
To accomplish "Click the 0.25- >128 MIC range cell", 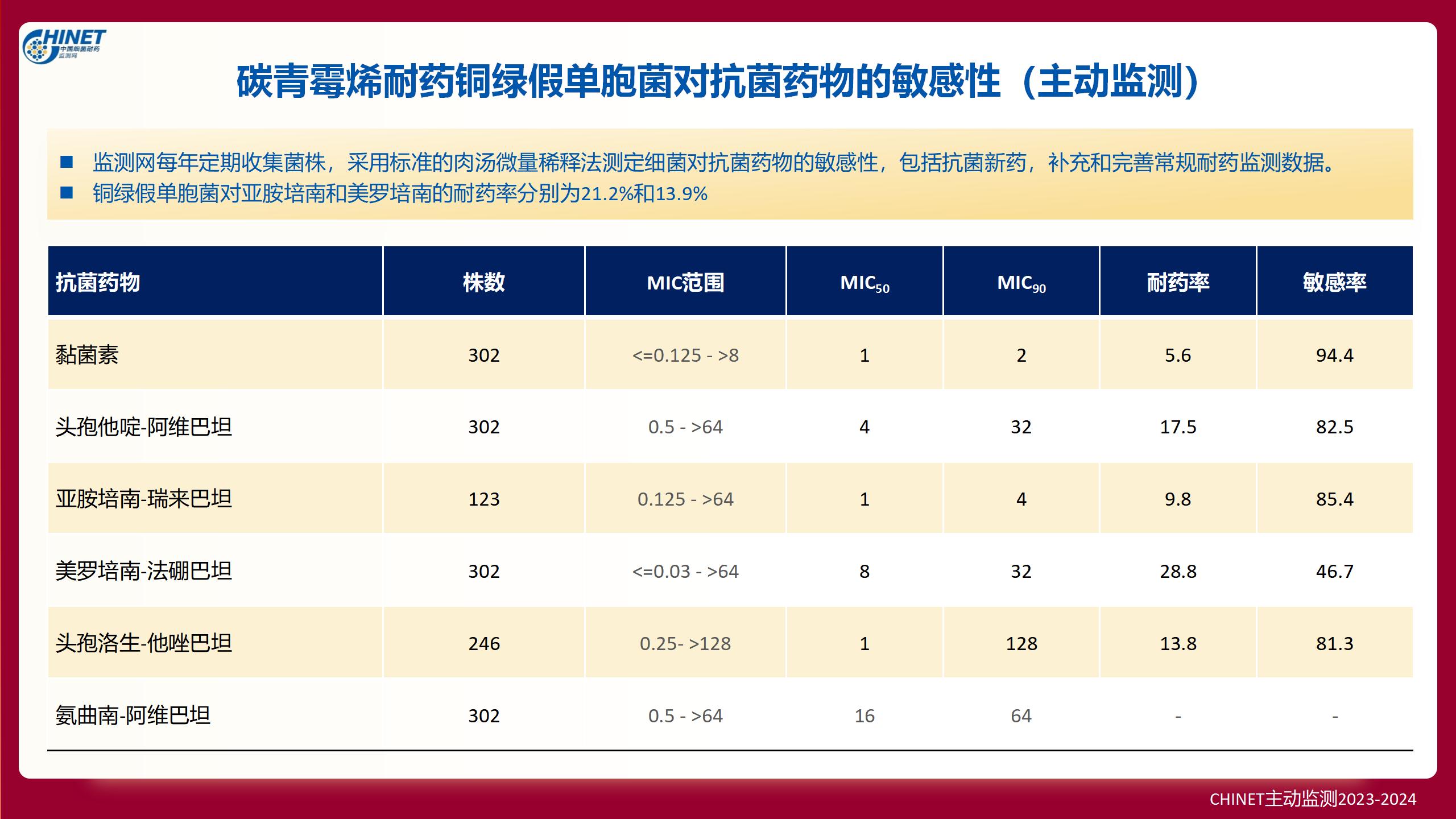I will coord(685,643).
